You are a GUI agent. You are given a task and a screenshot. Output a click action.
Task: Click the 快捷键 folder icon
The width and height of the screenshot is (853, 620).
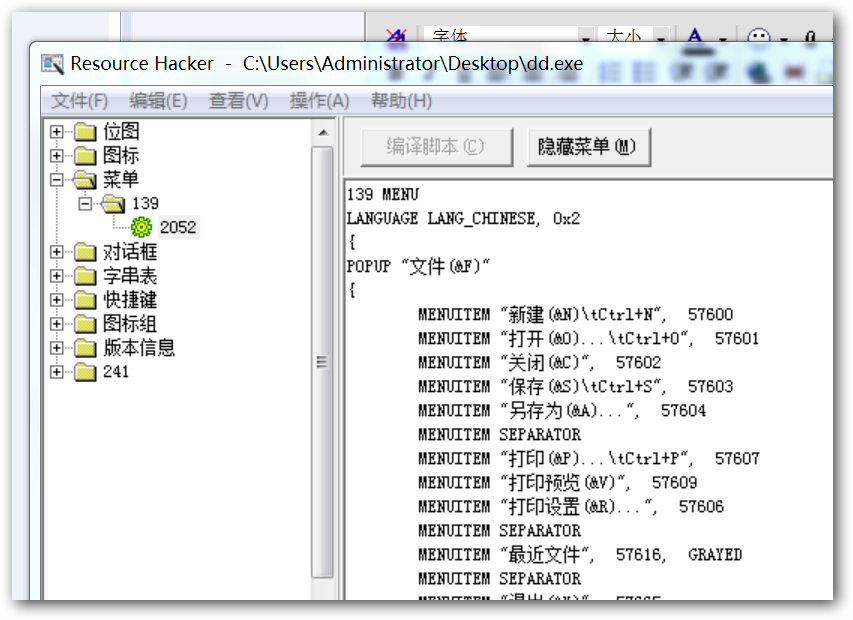tap(85, 300)
